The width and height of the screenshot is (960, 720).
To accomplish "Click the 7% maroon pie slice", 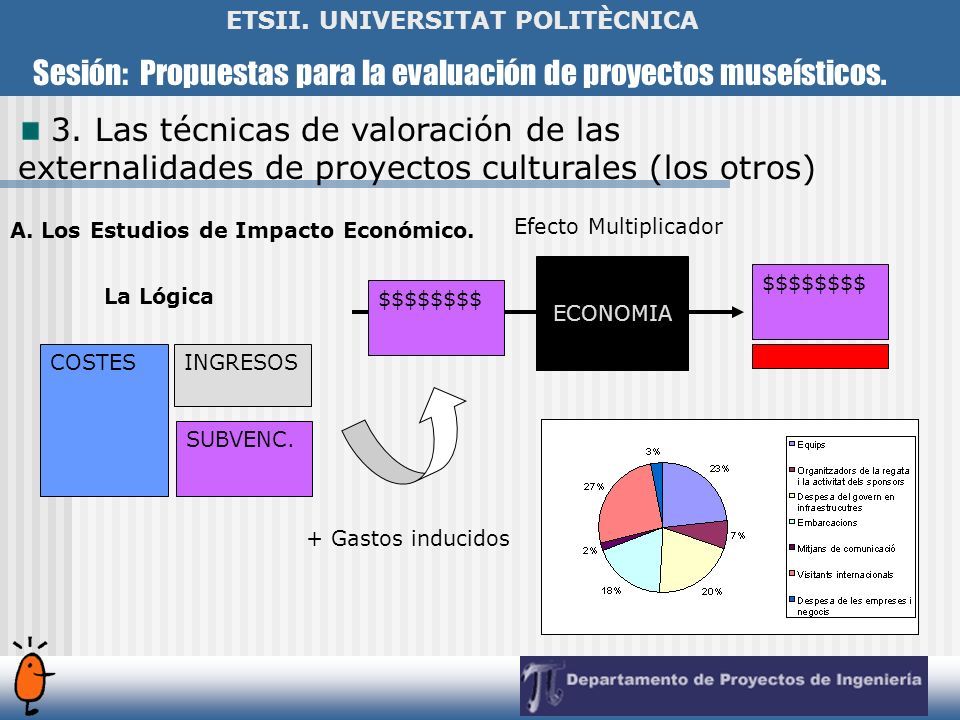I will click(704, 533).
